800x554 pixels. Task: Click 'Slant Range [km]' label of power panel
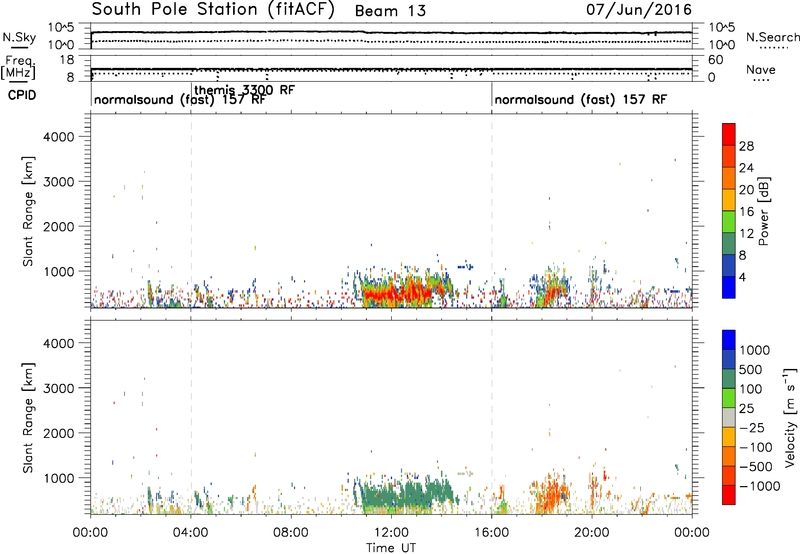point(29,211)
